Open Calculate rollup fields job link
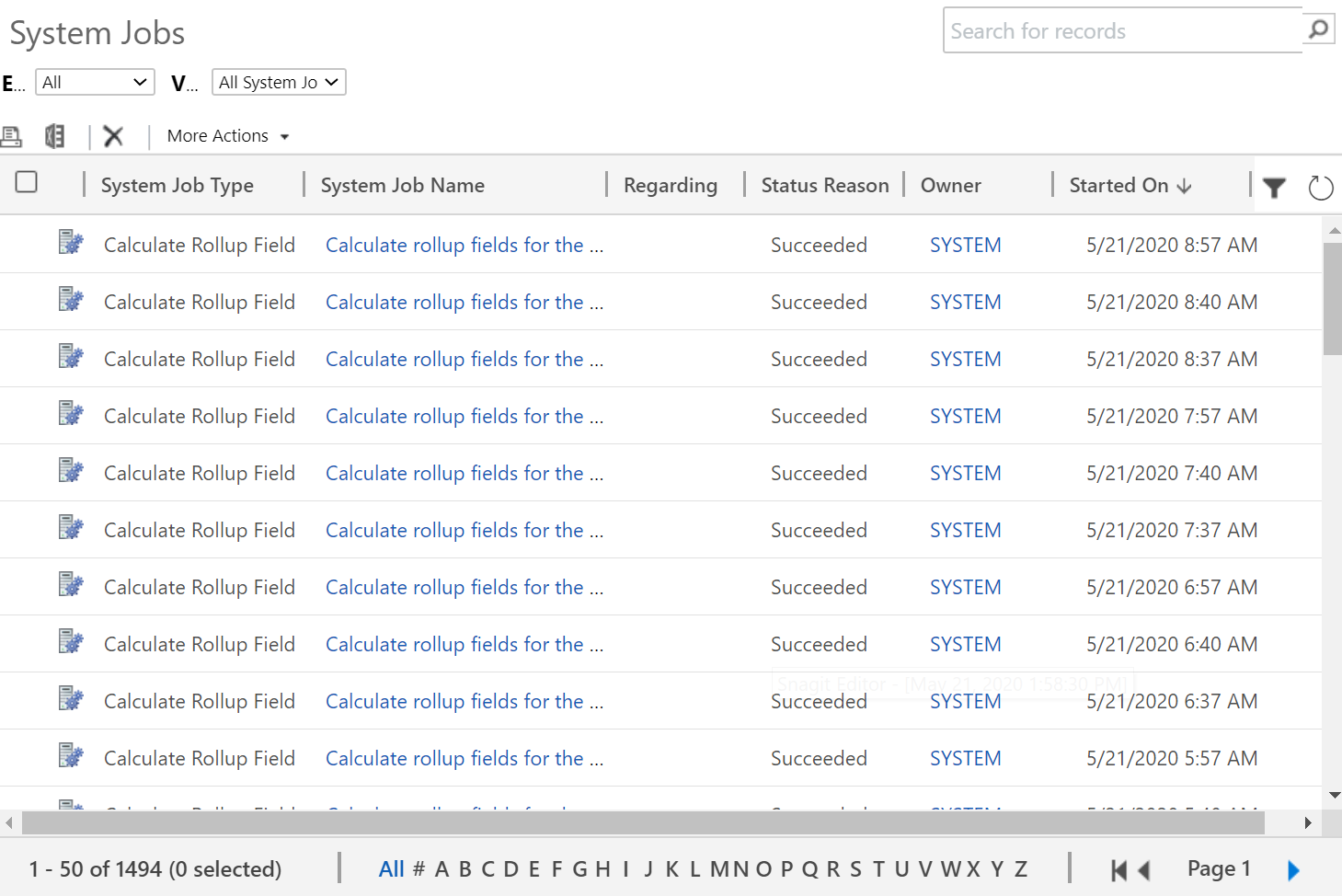The height and width of the screenshot is (896, 1342). (x=463, y=245)
